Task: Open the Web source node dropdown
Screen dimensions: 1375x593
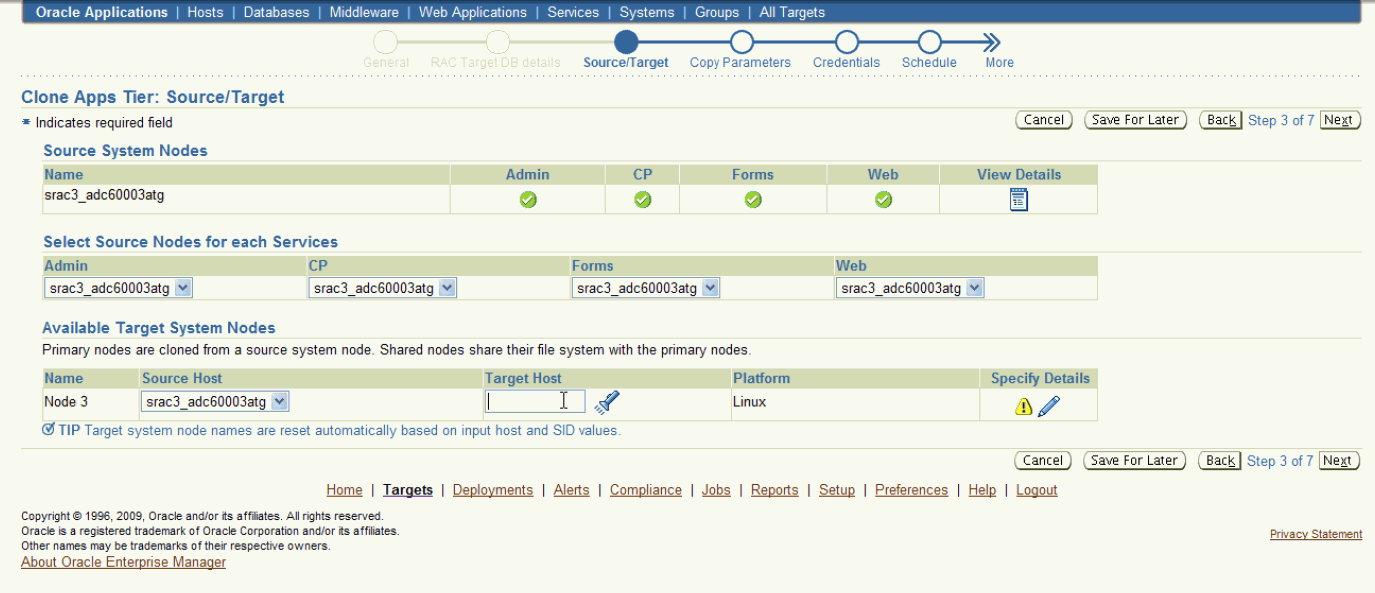Action: [910, 288]
